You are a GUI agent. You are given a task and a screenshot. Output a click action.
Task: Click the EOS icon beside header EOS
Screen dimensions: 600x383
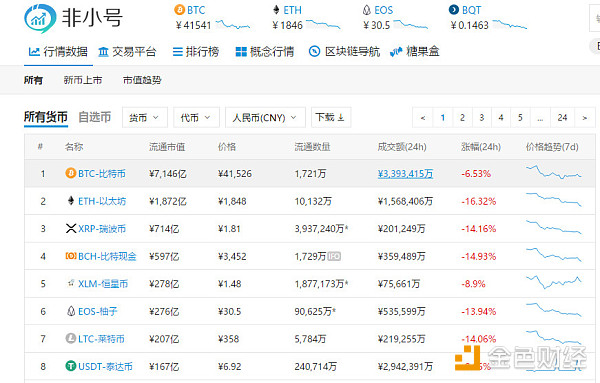pyautogui.click(x=367, y=10)
